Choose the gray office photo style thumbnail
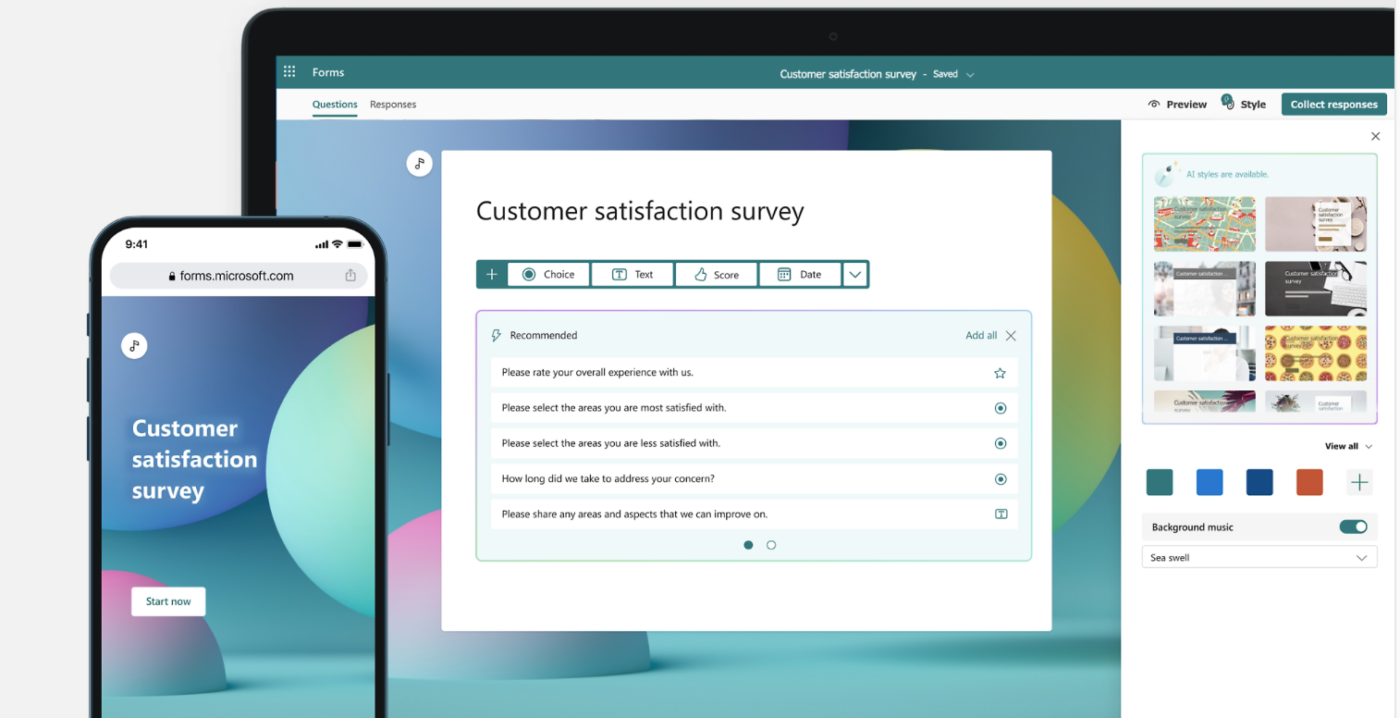This screenshot has width=1400, height=718. click(x=1205, y=289)
